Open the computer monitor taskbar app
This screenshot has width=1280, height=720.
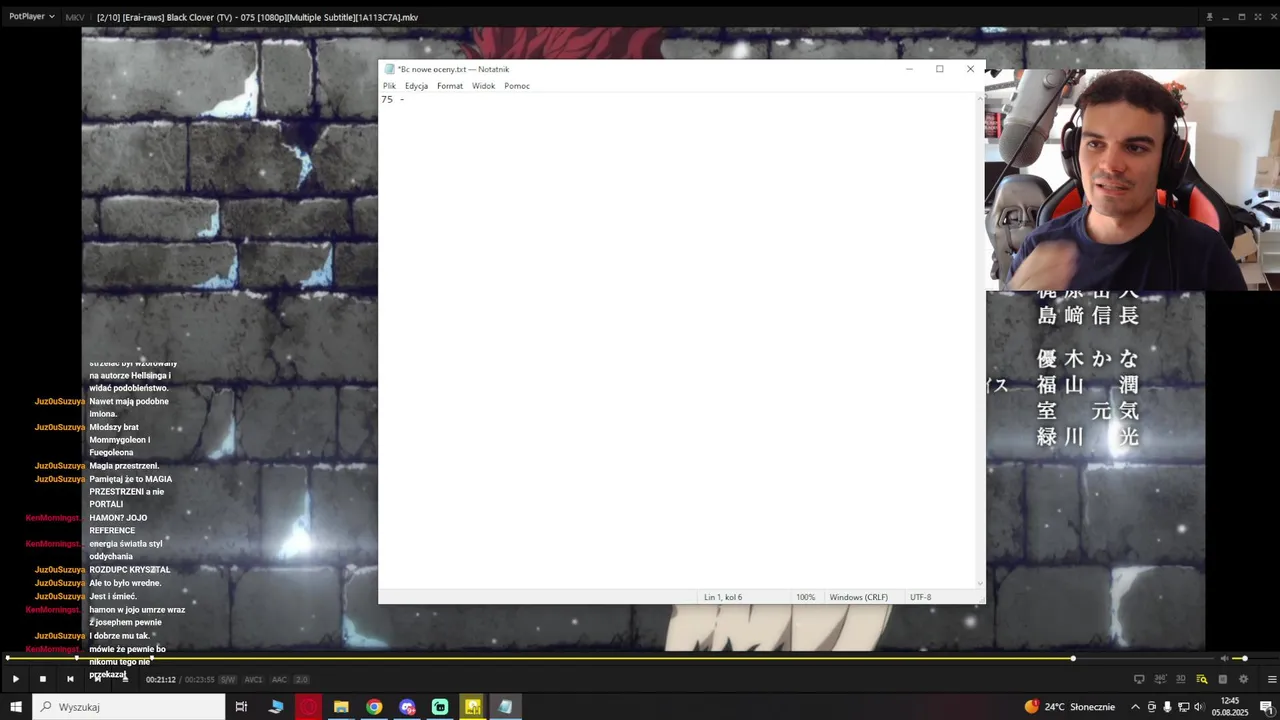pyautogui.click(x=276, y=707)
